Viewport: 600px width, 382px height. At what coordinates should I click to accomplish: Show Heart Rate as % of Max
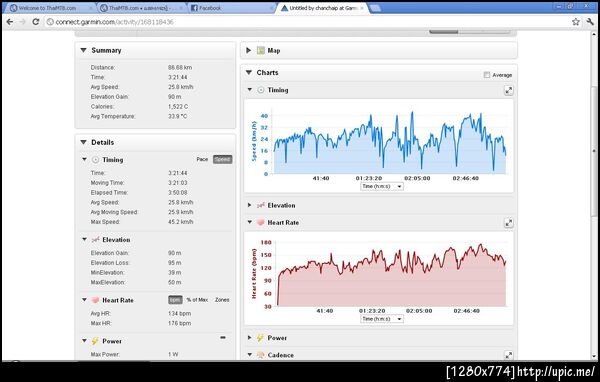tap(197, 300)
